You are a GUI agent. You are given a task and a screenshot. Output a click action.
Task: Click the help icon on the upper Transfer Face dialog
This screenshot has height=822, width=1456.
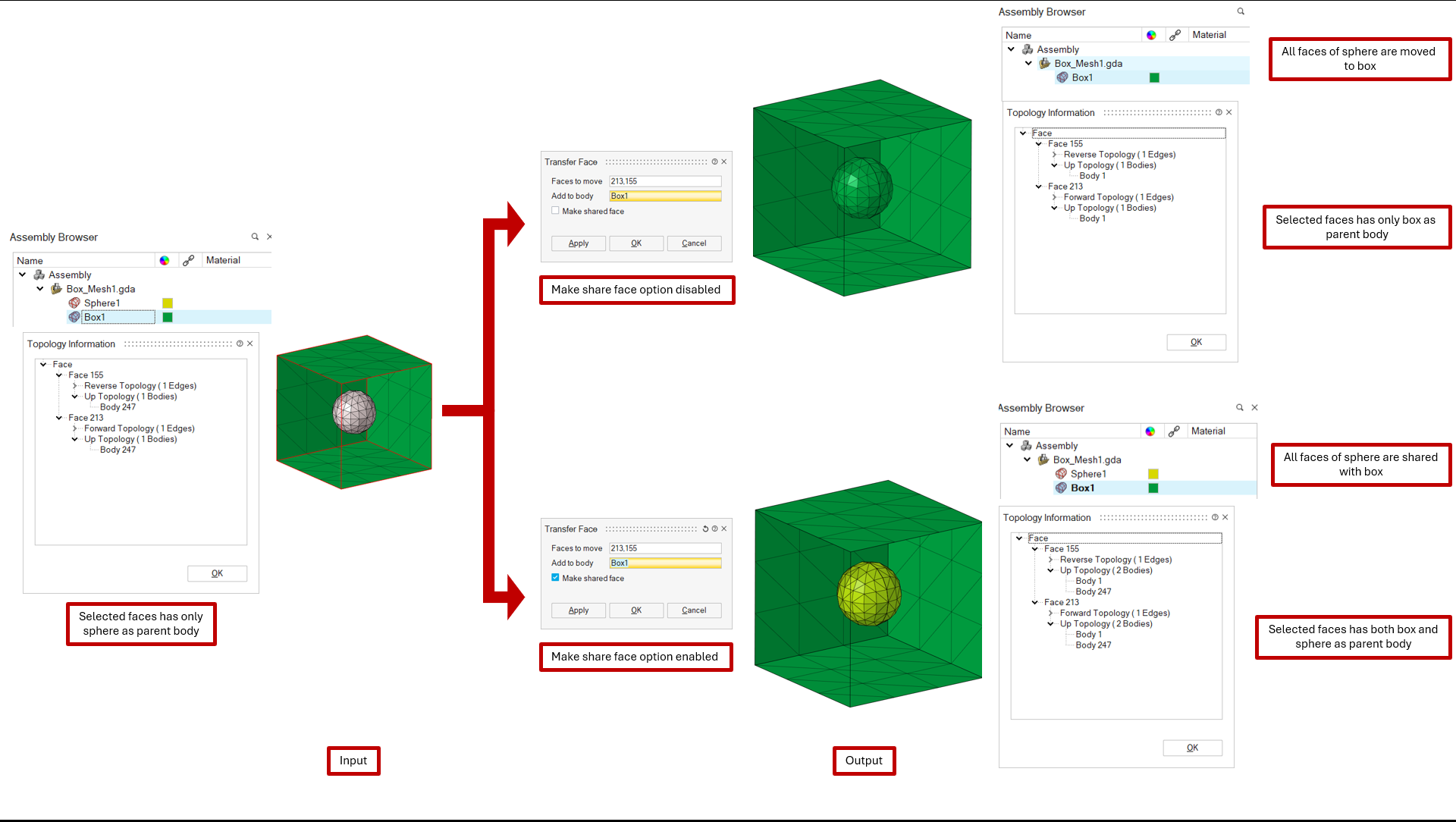tap(714, 162)
